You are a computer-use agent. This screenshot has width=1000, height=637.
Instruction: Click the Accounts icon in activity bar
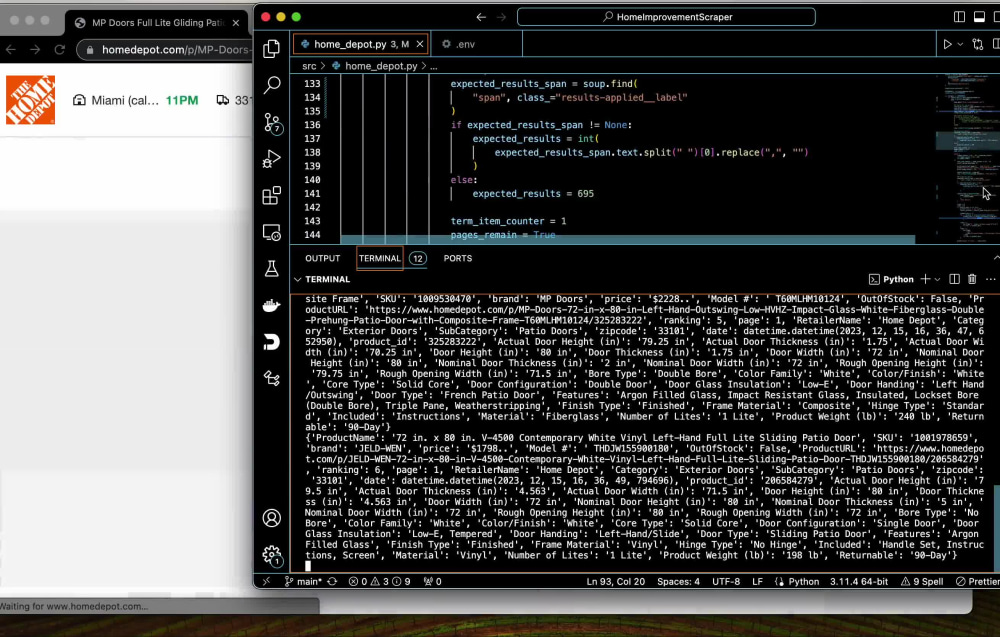click(271, 518)
